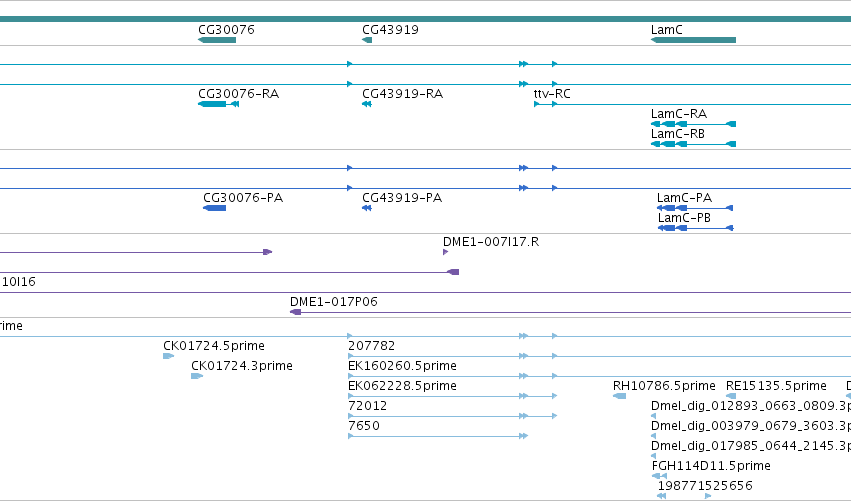The height and width of the screenshot is (501, 851).
Task: Select the CG30076-RA transcript glyph
Action: point(219,104)
